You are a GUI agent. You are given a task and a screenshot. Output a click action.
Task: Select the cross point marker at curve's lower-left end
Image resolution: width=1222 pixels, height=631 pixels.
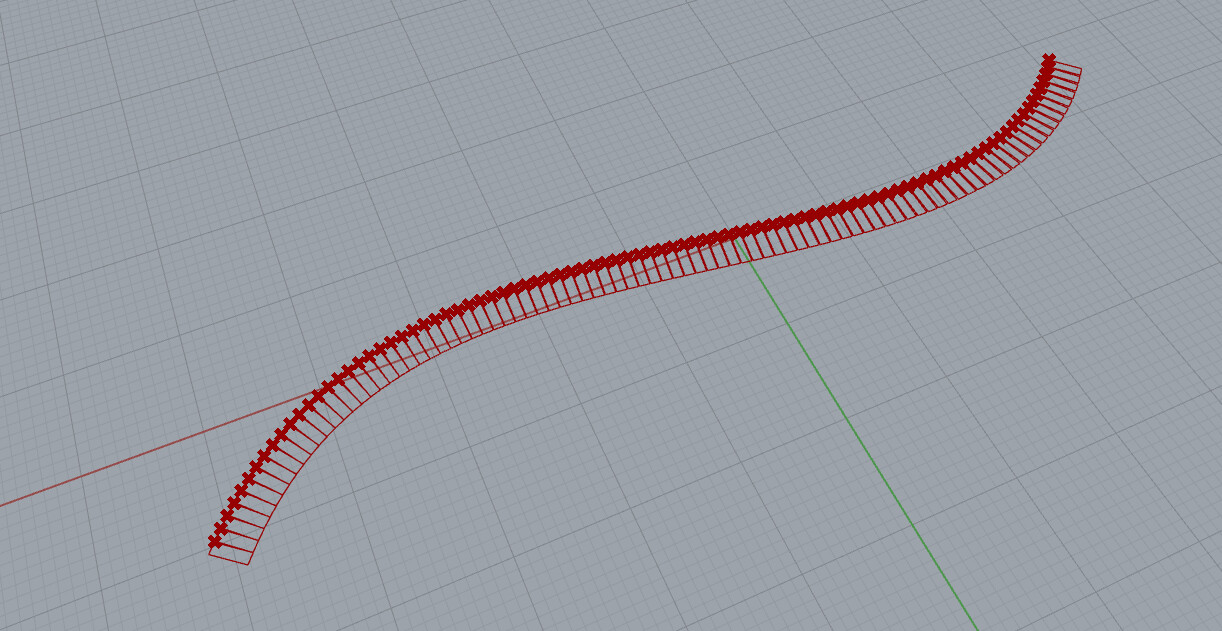[x=215, y=541]
